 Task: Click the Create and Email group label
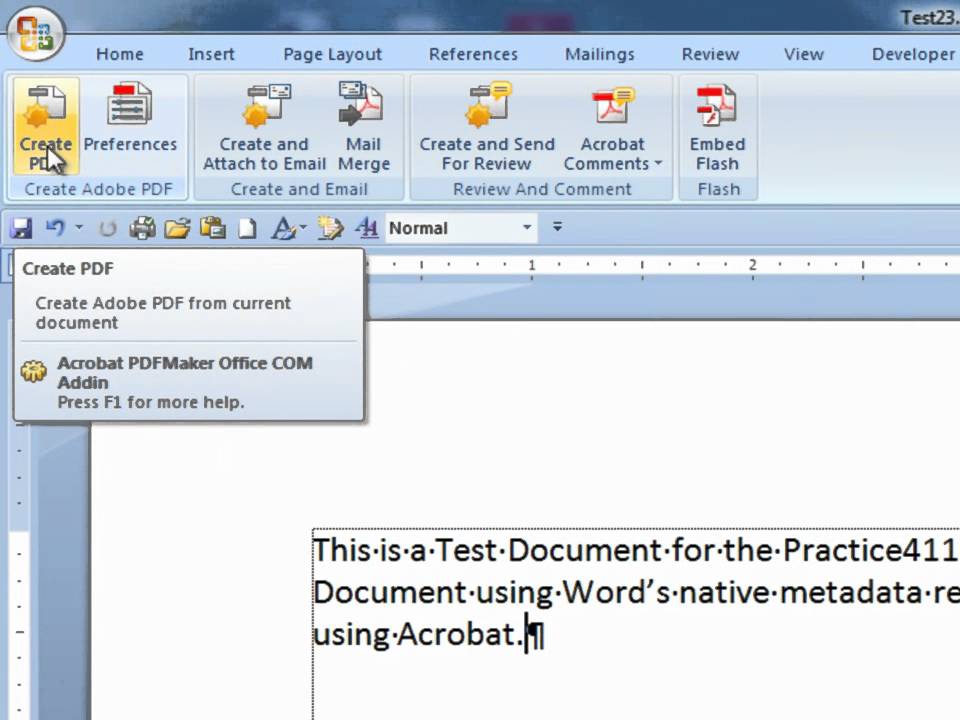click(299, 189)
